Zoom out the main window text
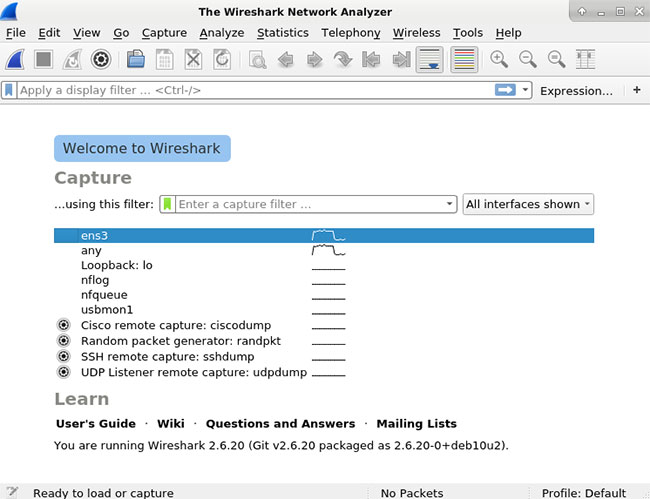Viewport: 650px width, 499px height. [x=528, y=60]
